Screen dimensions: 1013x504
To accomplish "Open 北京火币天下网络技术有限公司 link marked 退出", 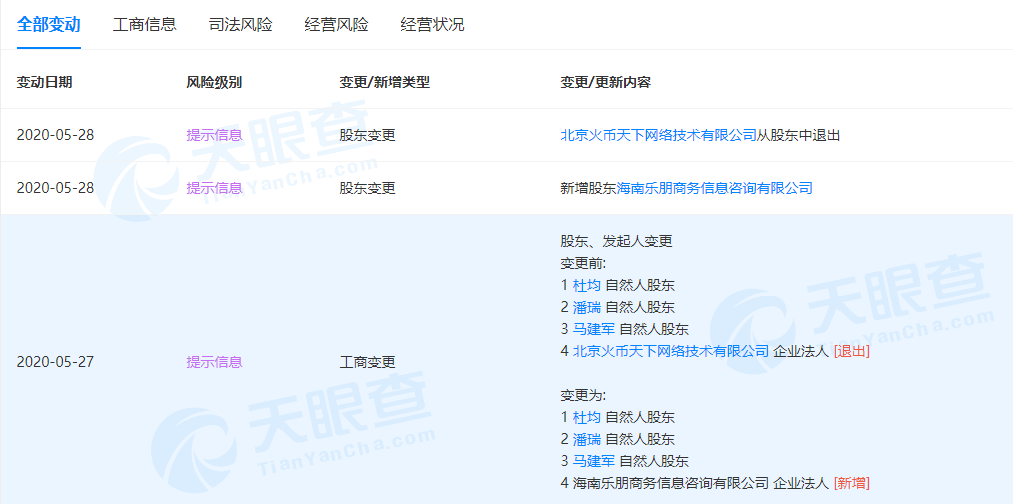I will [x=671, y=352].
